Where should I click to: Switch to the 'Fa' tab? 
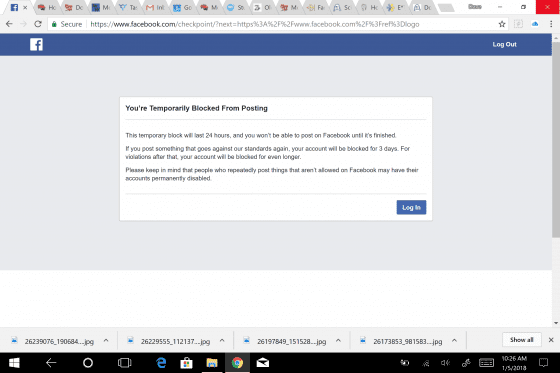316,8
